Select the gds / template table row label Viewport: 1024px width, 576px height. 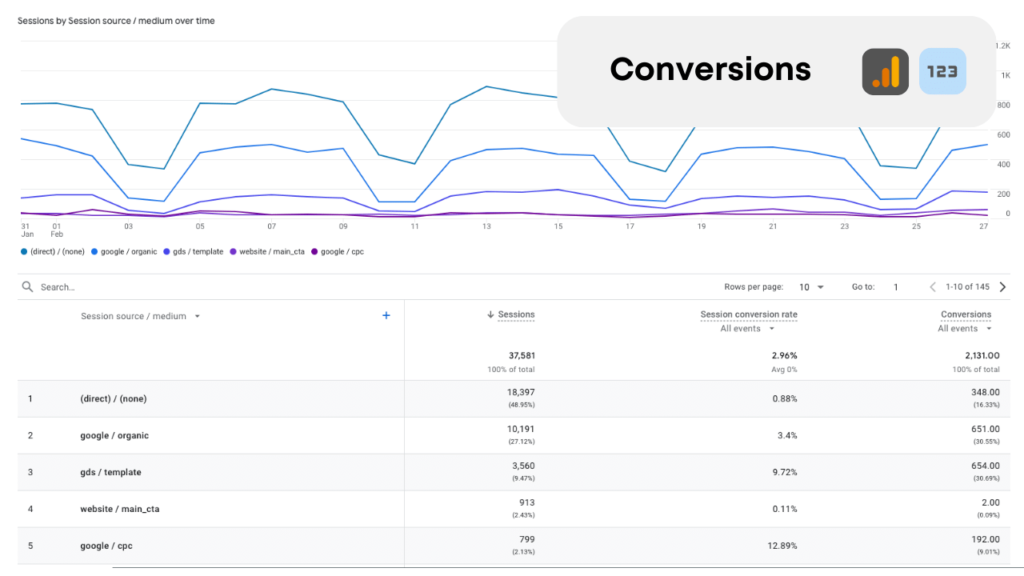tap(110, 472)
